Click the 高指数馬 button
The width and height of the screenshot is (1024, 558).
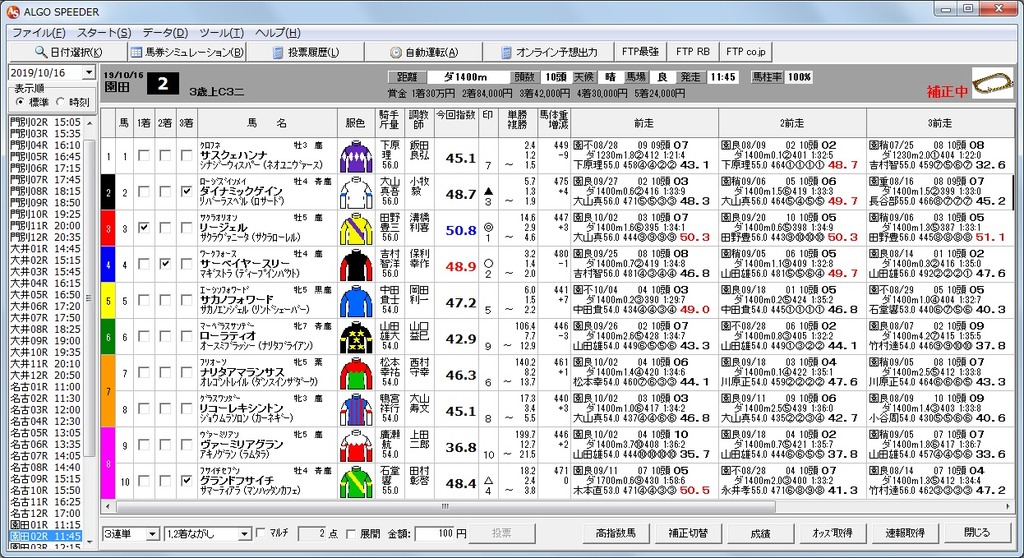(x=616, y=533)
